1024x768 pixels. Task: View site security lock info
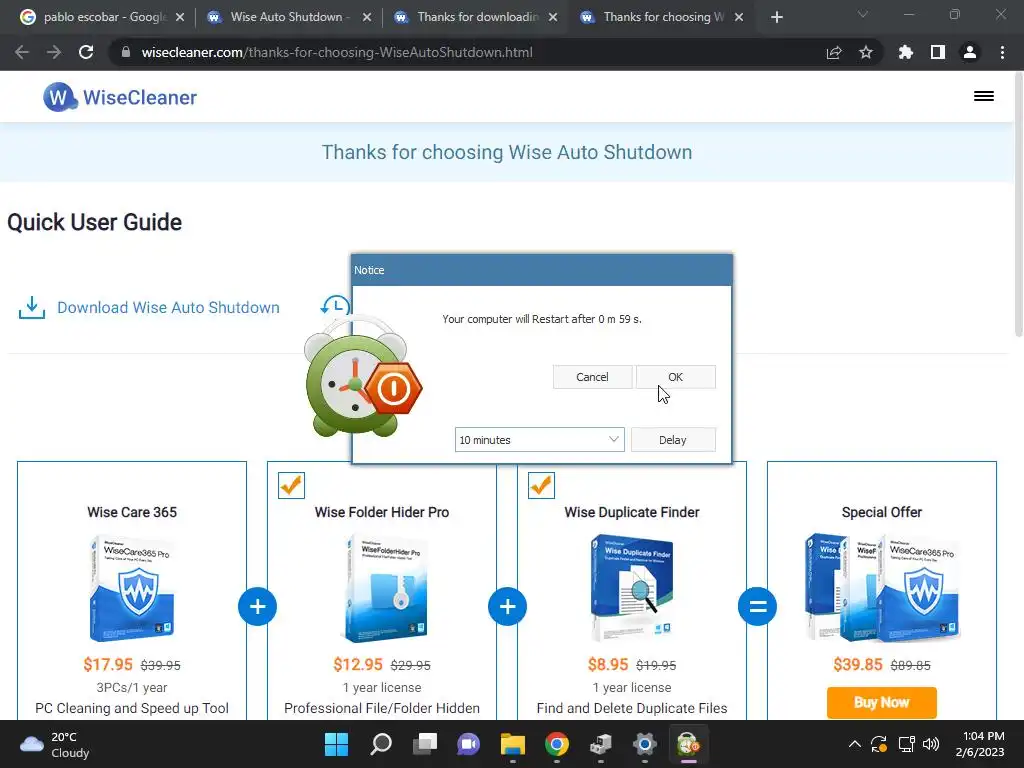[x=126, y=52]
